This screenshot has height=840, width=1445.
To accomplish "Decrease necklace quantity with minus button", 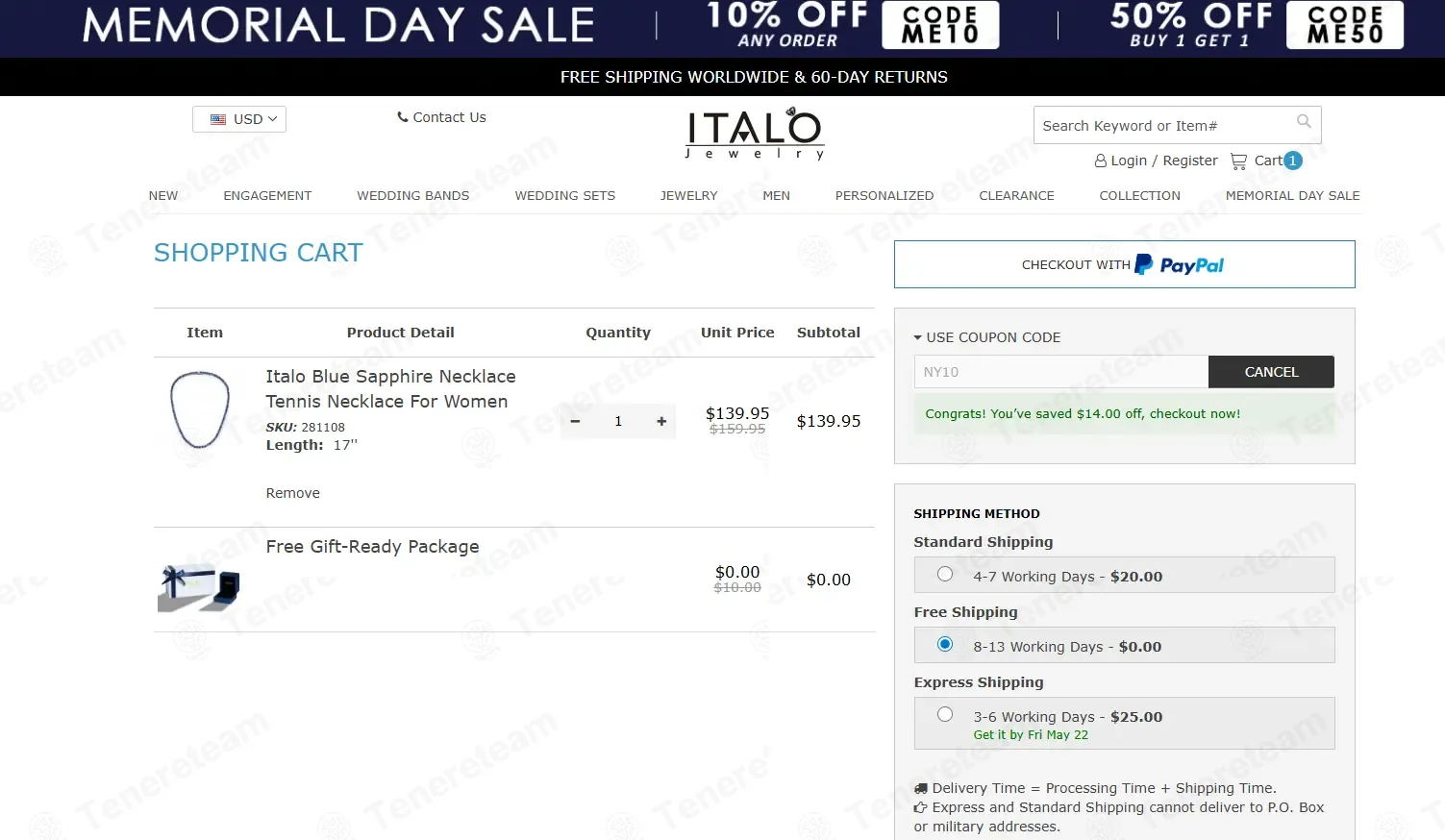I will [575, 421].
